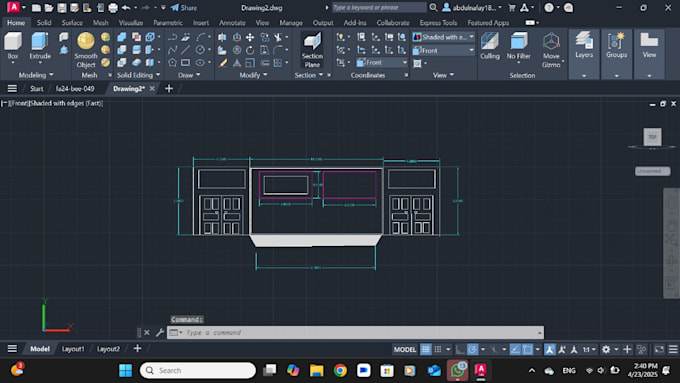680x383 pixels.
Task: Click the Section Plane tool
Action: tap(312, 50)
